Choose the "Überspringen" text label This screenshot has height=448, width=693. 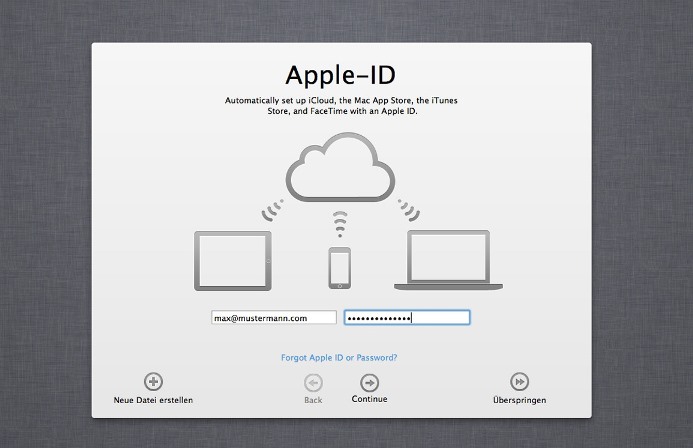[519, 400]
